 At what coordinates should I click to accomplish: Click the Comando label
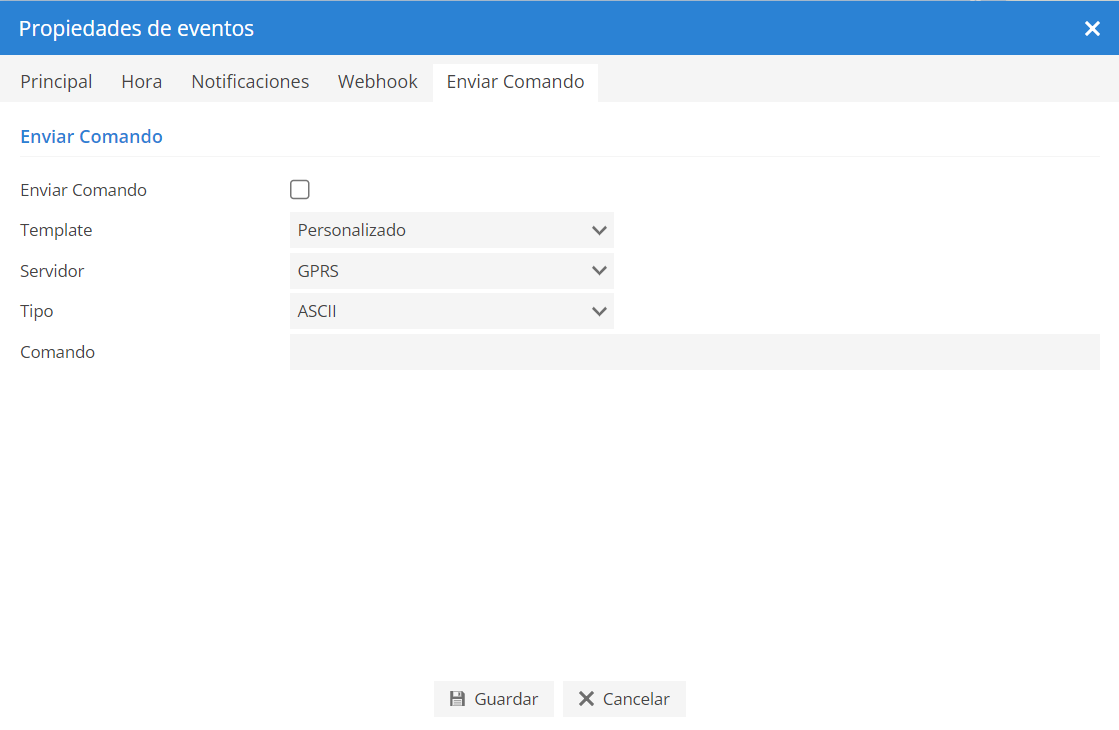click(x=58, y=353)
